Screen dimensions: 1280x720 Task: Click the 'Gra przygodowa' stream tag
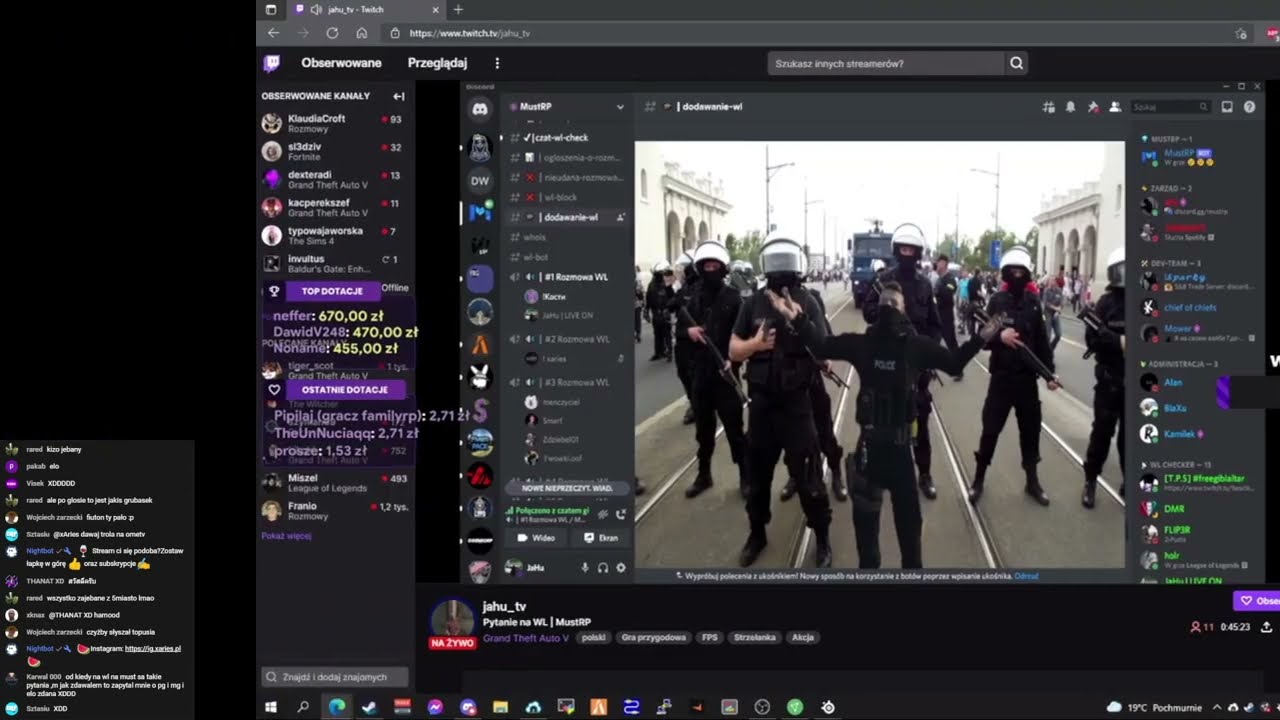pos(653,637)
